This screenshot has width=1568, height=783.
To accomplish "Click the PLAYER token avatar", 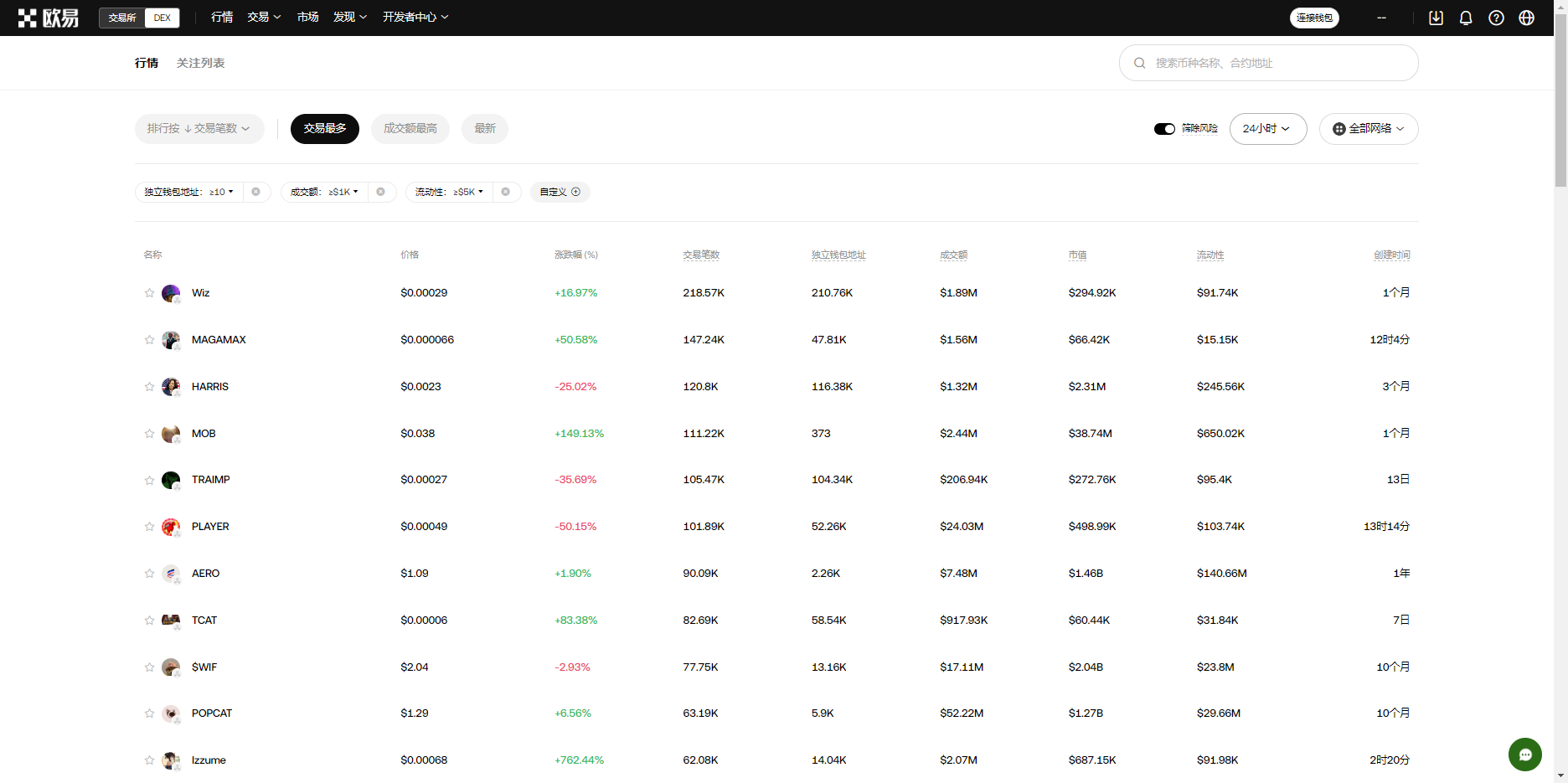I will [171, 527].
